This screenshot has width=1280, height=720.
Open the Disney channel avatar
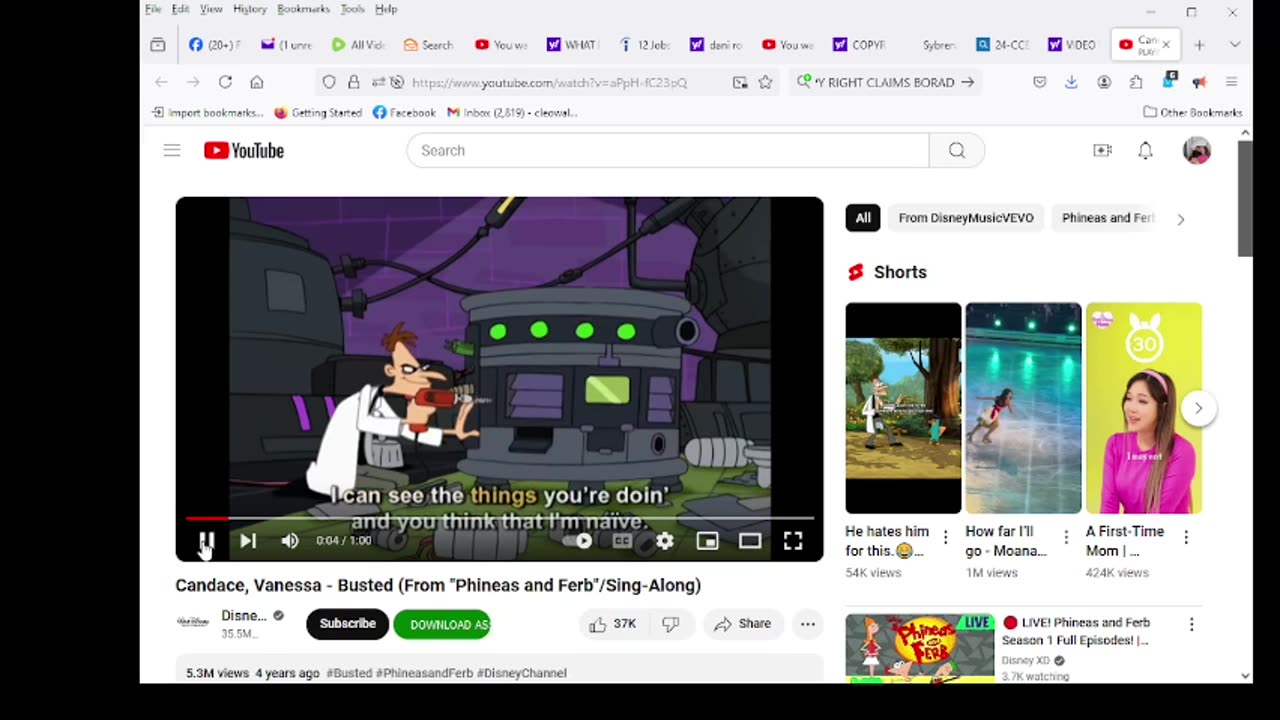(193, 622)
